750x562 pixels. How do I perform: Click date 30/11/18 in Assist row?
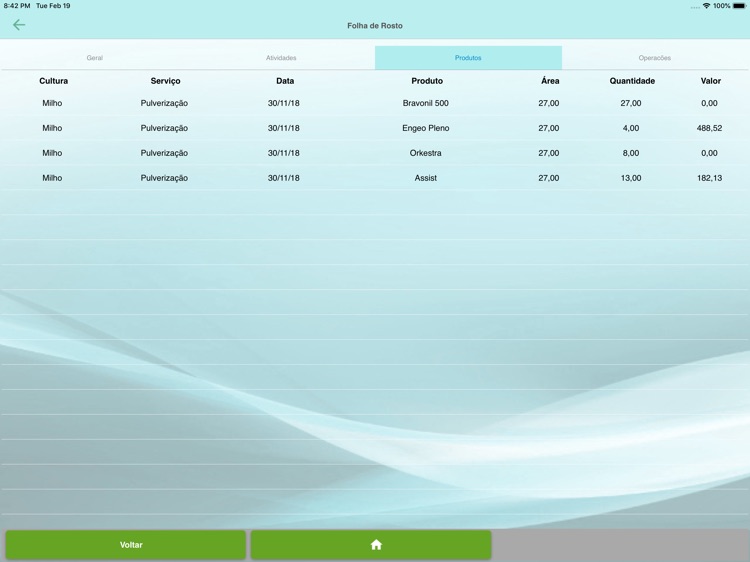[x=284, y=177]
